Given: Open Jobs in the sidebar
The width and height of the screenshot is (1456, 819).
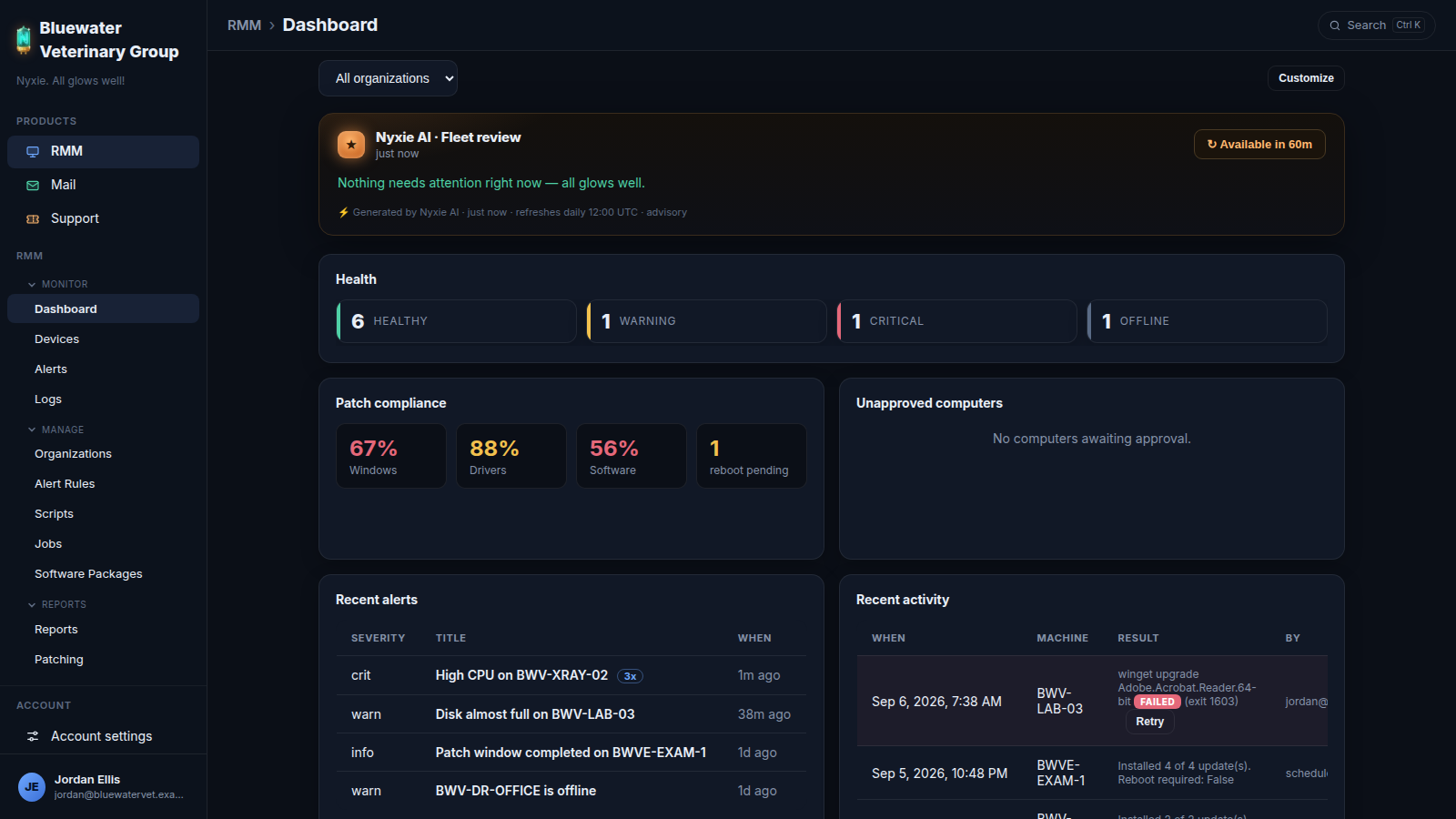Looking at the screenshot, I should [x=103, y=543].
